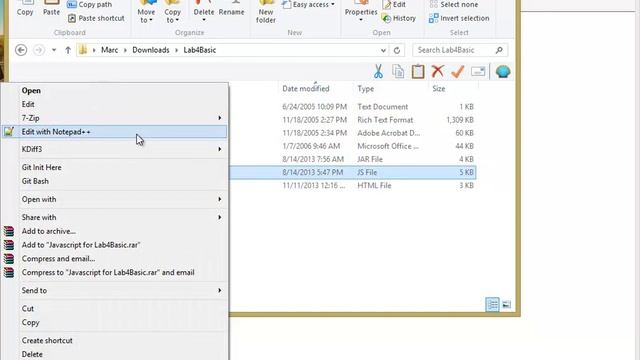640x360 pixels.
Task: Click the Copy to ribbon button
Action: tap(172, 12)
